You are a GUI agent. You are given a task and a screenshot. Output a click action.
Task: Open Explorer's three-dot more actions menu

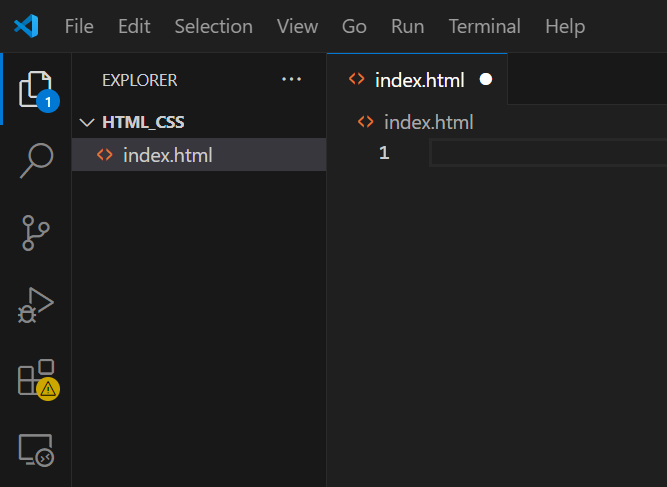[291, 80]
